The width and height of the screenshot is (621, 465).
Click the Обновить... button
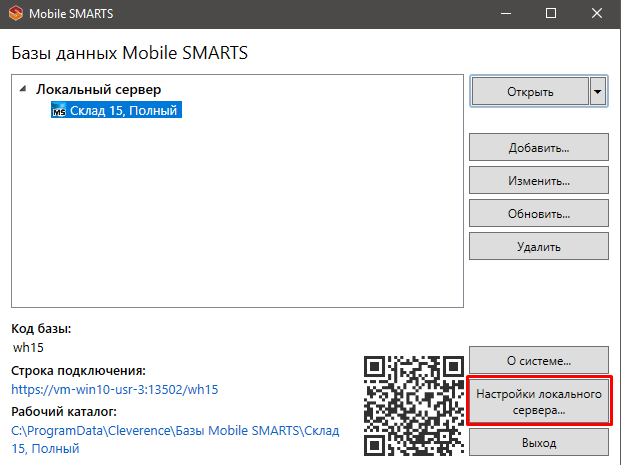point(539,213)
